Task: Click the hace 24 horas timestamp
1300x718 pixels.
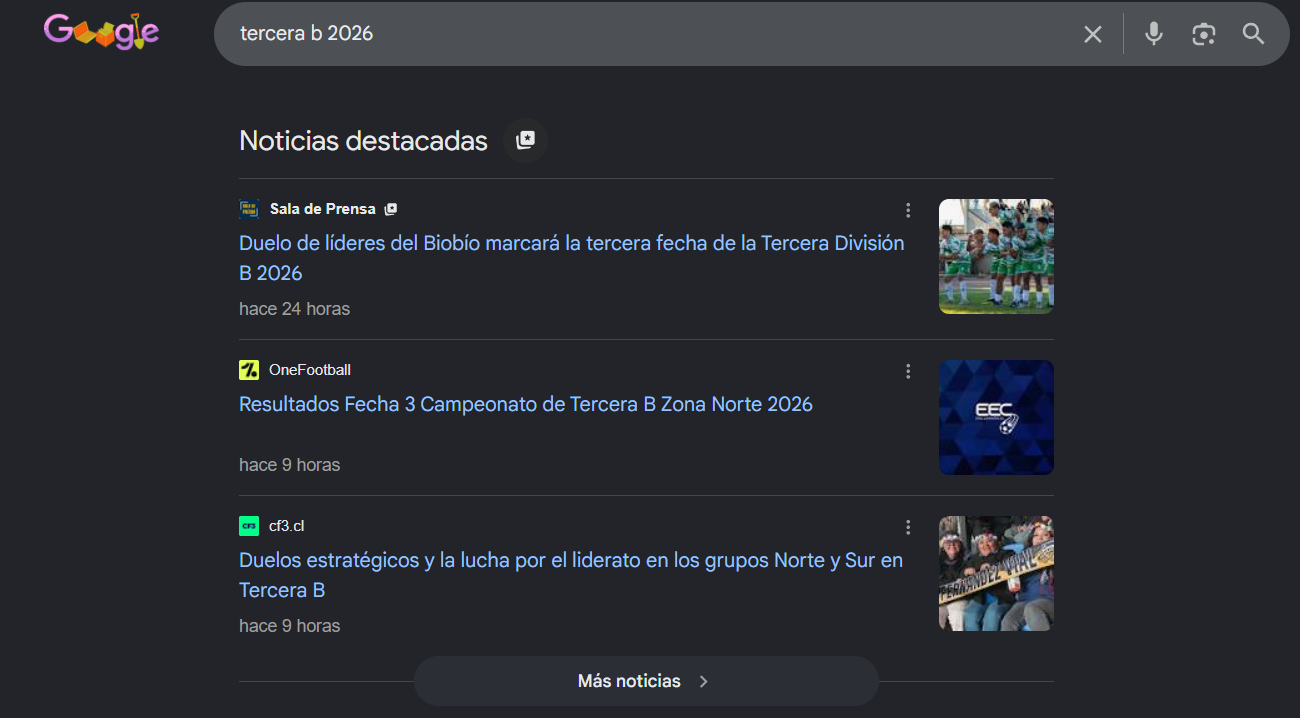Action: tap(295, 309)
